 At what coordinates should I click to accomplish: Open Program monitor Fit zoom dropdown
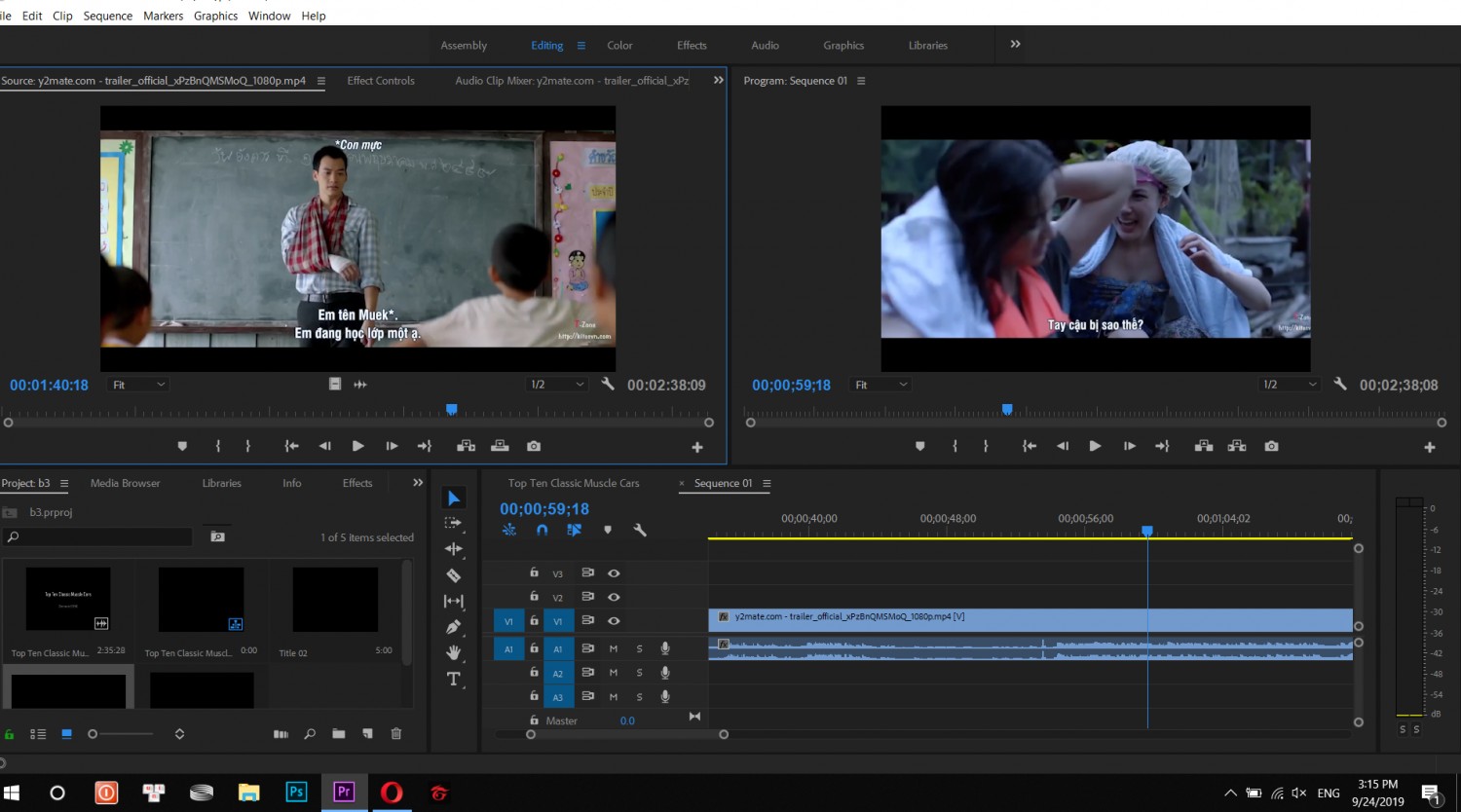pos(881,385)
